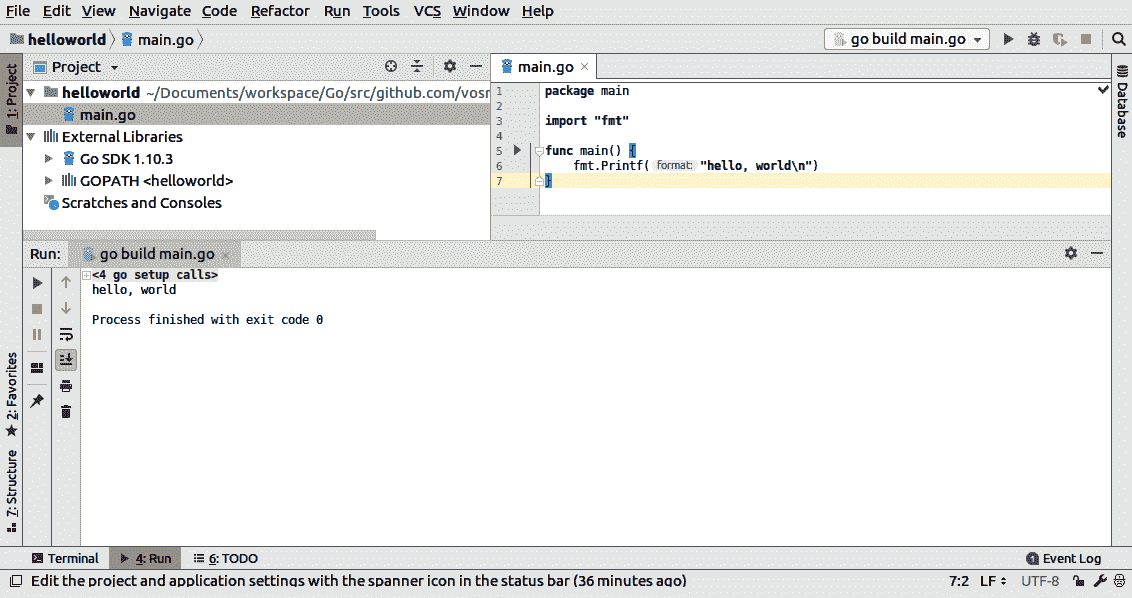This screenshot has width=1132, height=598.
Task: Rerun program from Run panel
Action: pyautogui.click(x=37, y=283)
